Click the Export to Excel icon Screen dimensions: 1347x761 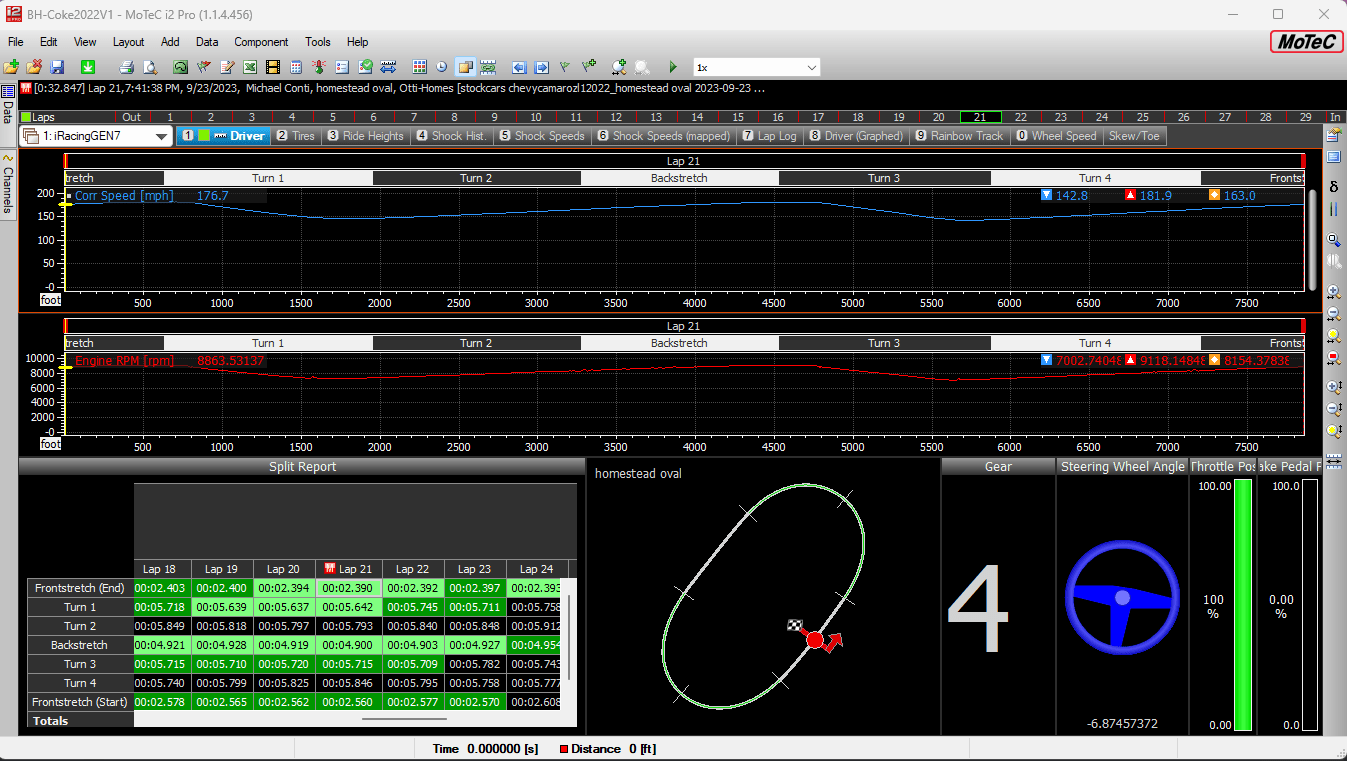coord(250,67)
